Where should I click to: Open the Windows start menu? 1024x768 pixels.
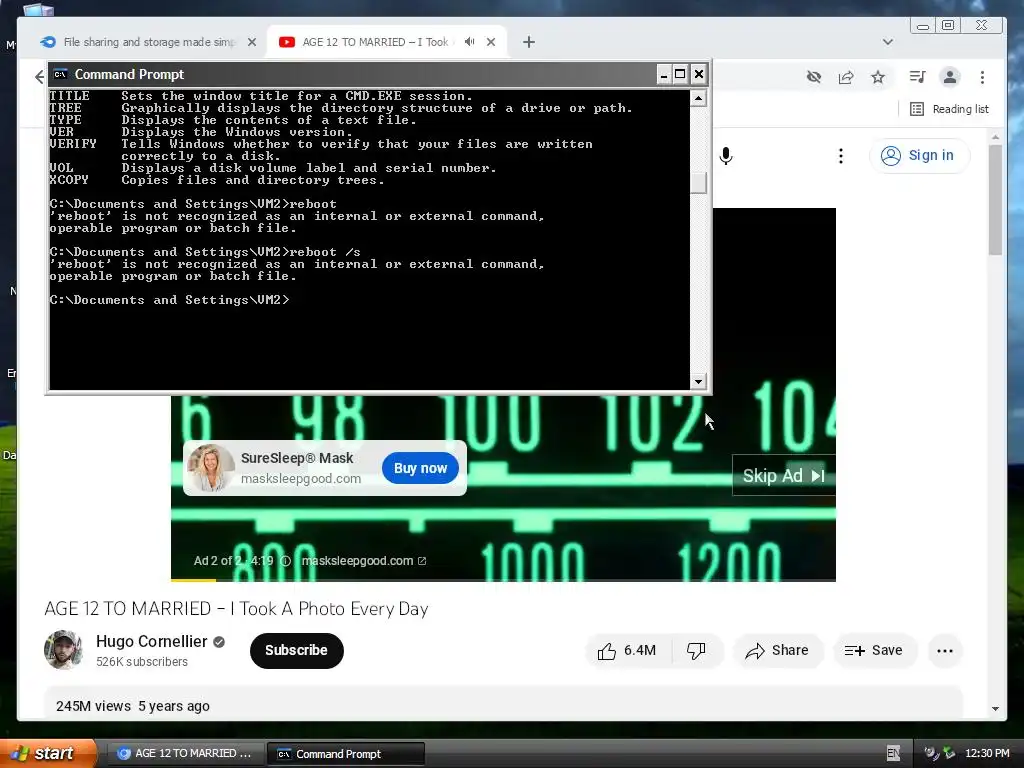[47, 754]
